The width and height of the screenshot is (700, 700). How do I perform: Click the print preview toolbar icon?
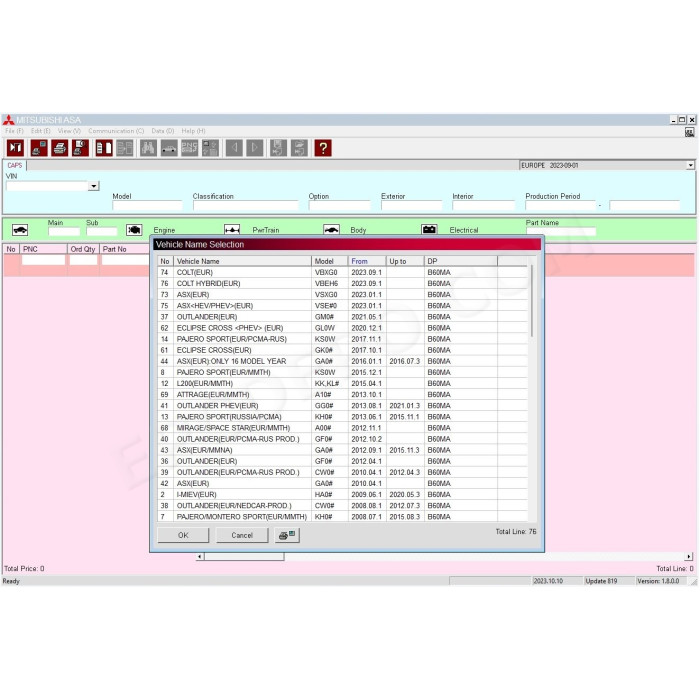click(80, 148)
